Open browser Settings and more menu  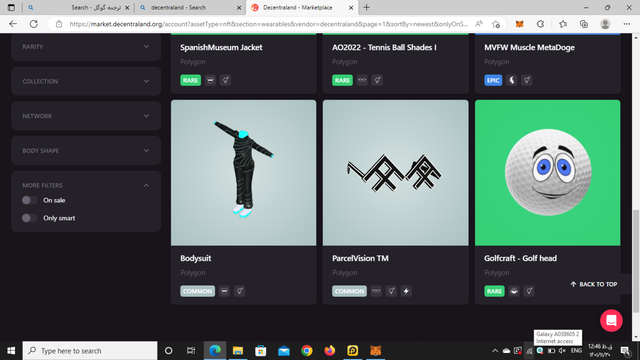tap(627, 24)
